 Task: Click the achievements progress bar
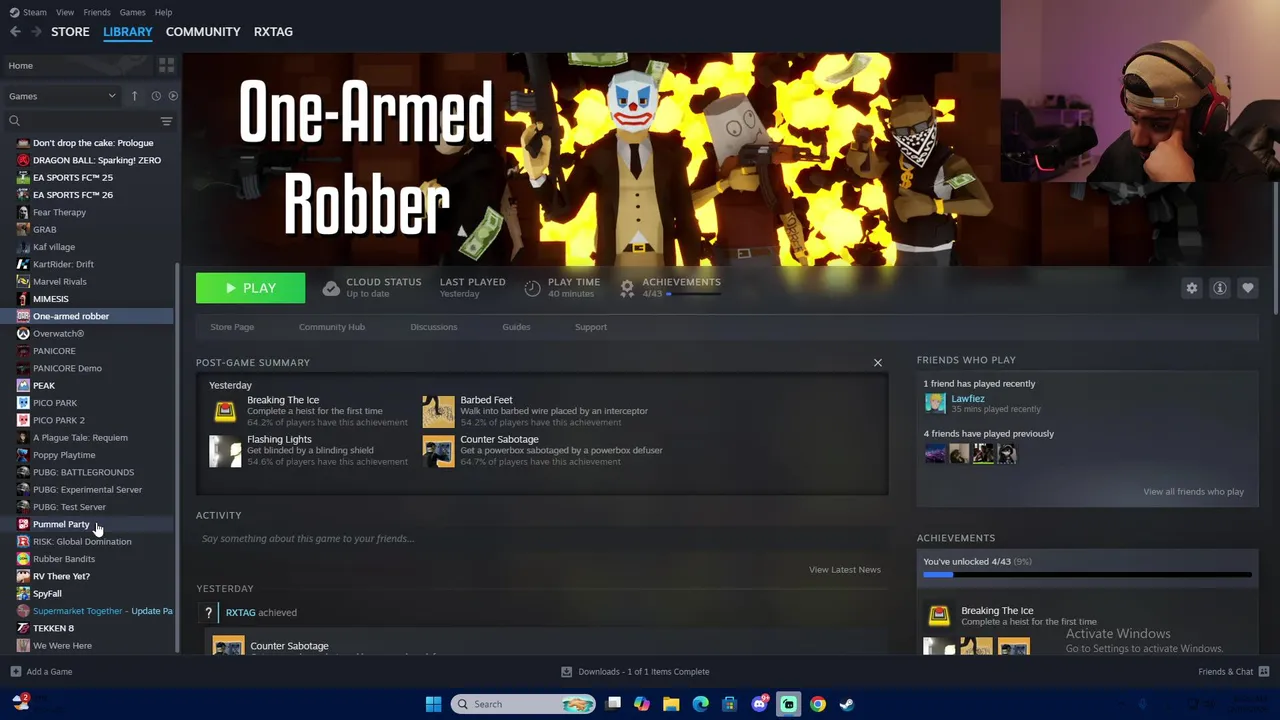(x=1087, y=575)
